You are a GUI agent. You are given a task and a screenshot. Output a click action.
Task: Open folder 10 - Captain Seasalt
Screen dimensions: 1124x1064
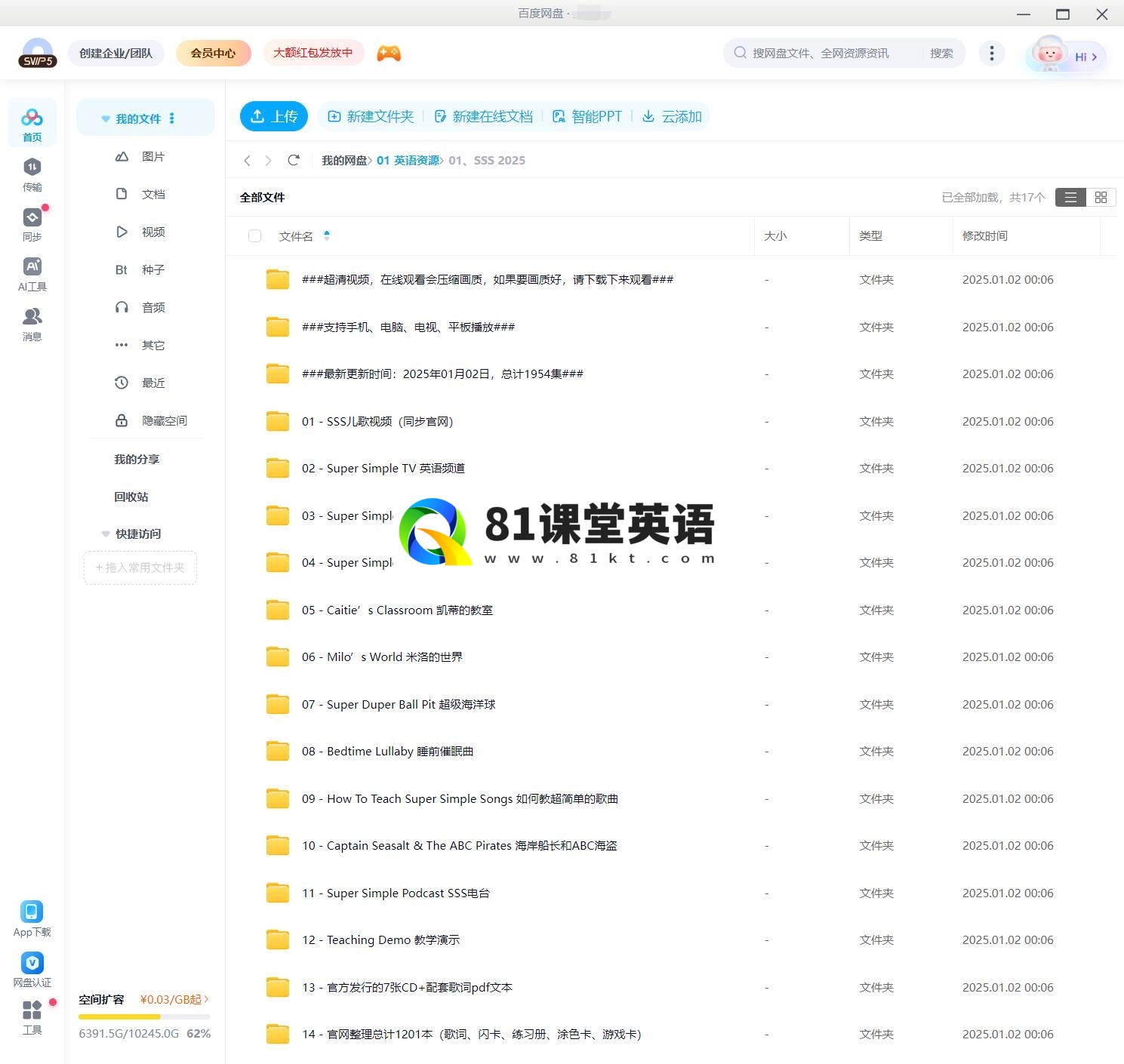point(459,846)
